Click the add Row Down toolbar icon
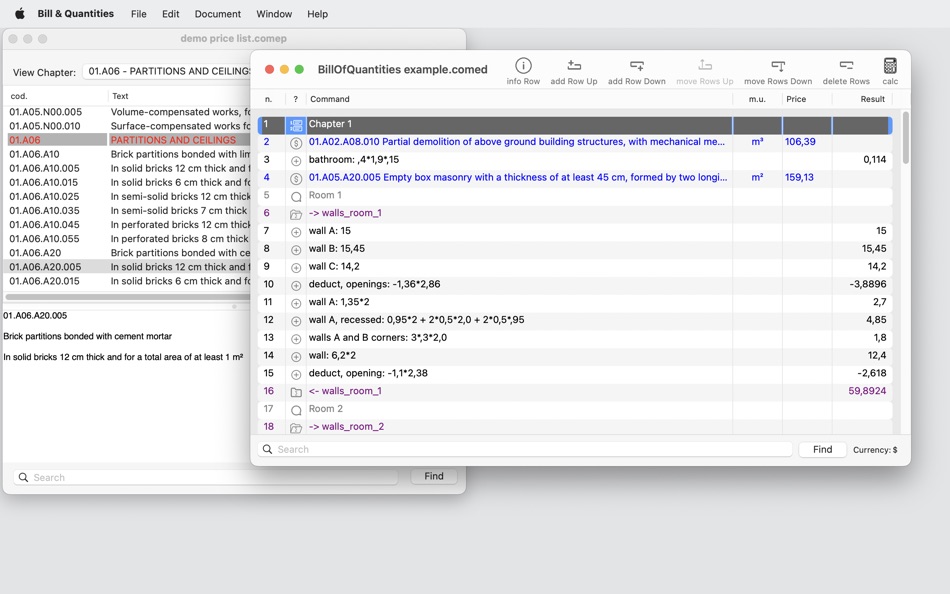The width and height of the screenshot is (950, 594). [x=636, y=65]
